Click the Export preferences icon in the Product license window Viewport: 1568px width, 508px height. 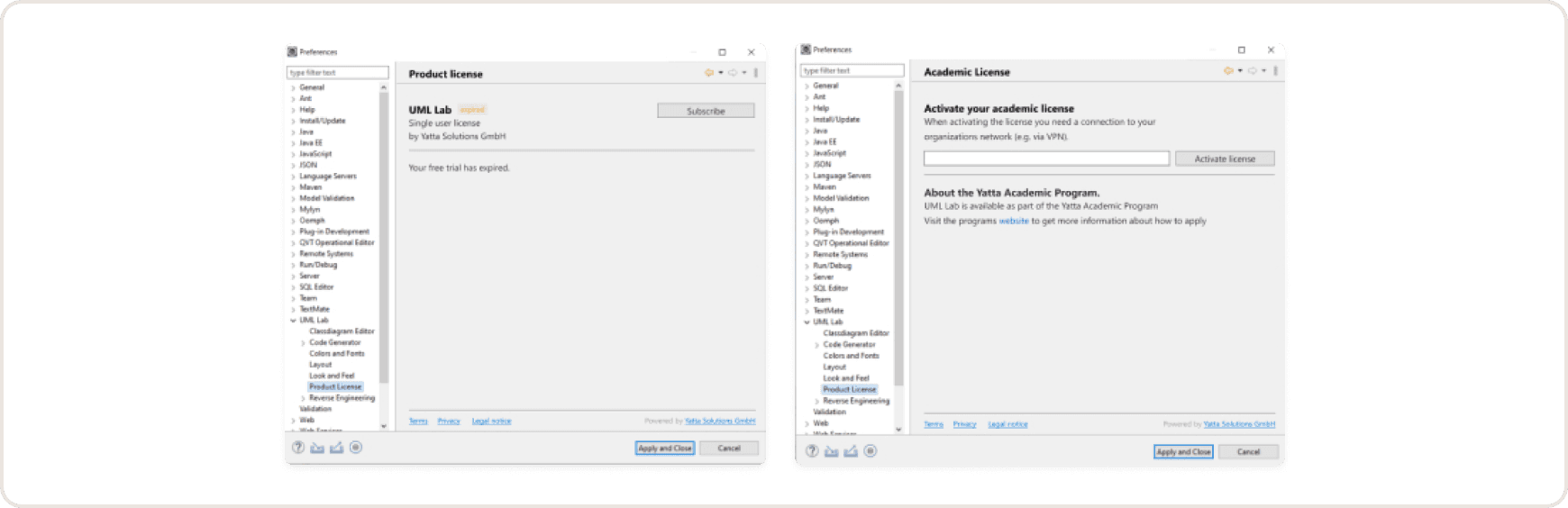pos(336,448)
